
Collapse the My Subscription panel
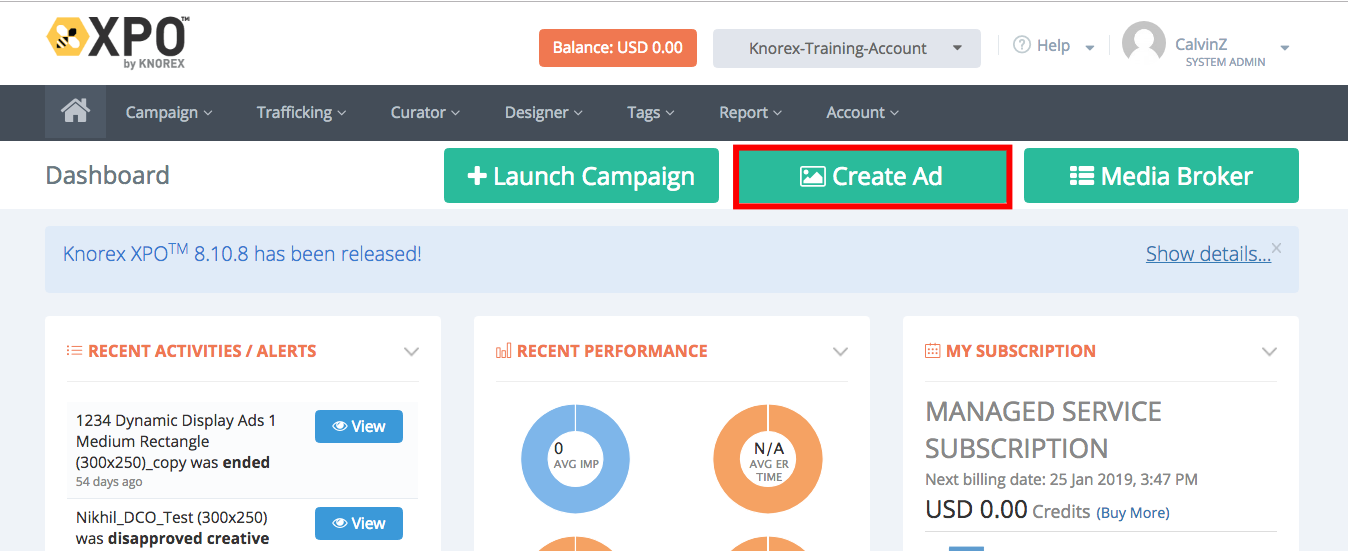click(1269, 352)
